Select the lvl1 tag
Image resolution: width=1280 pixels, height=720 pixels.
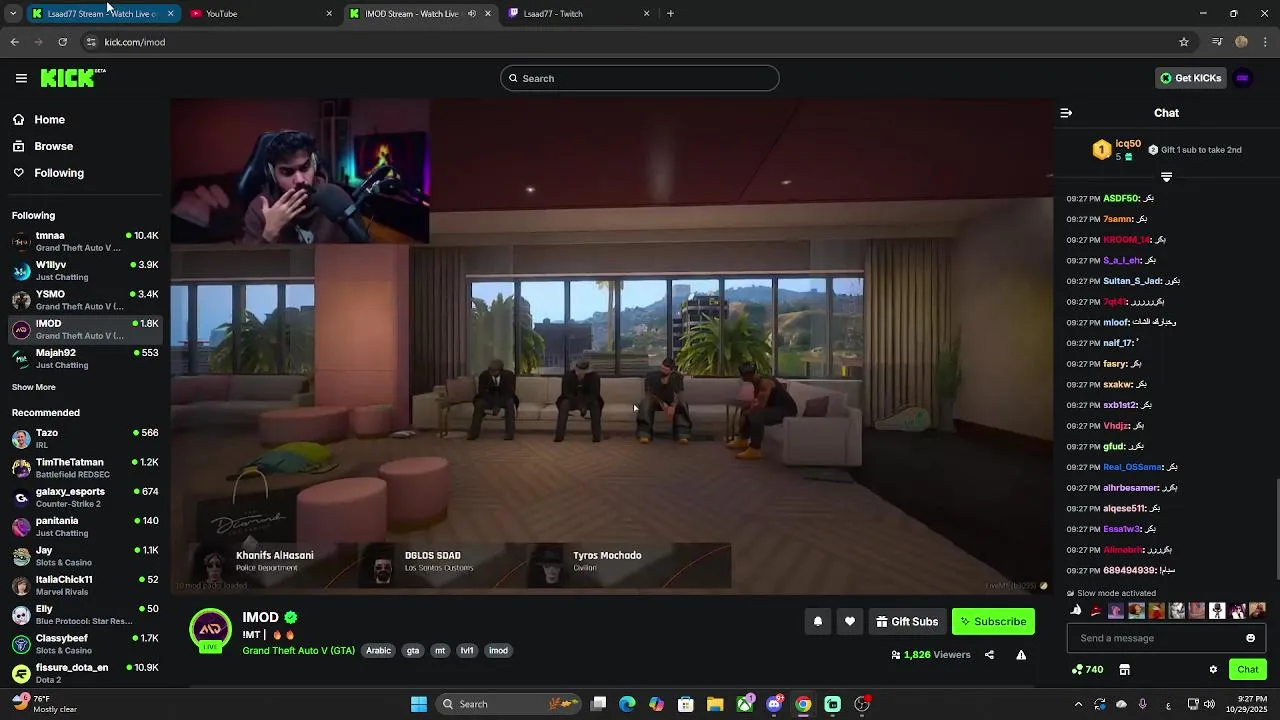[x=467, y=651]
